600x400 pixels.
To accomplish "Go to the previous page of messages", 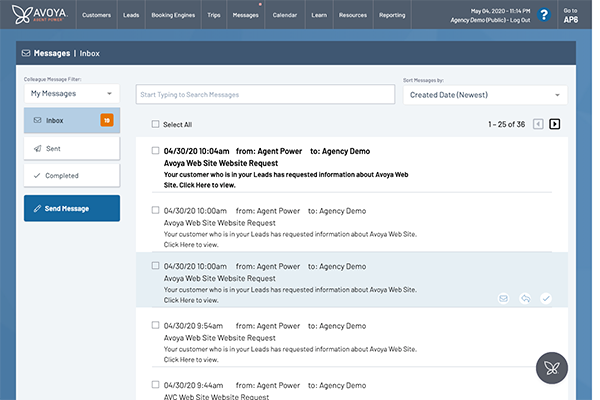I will pyautogui.click(x=538, y=124).
